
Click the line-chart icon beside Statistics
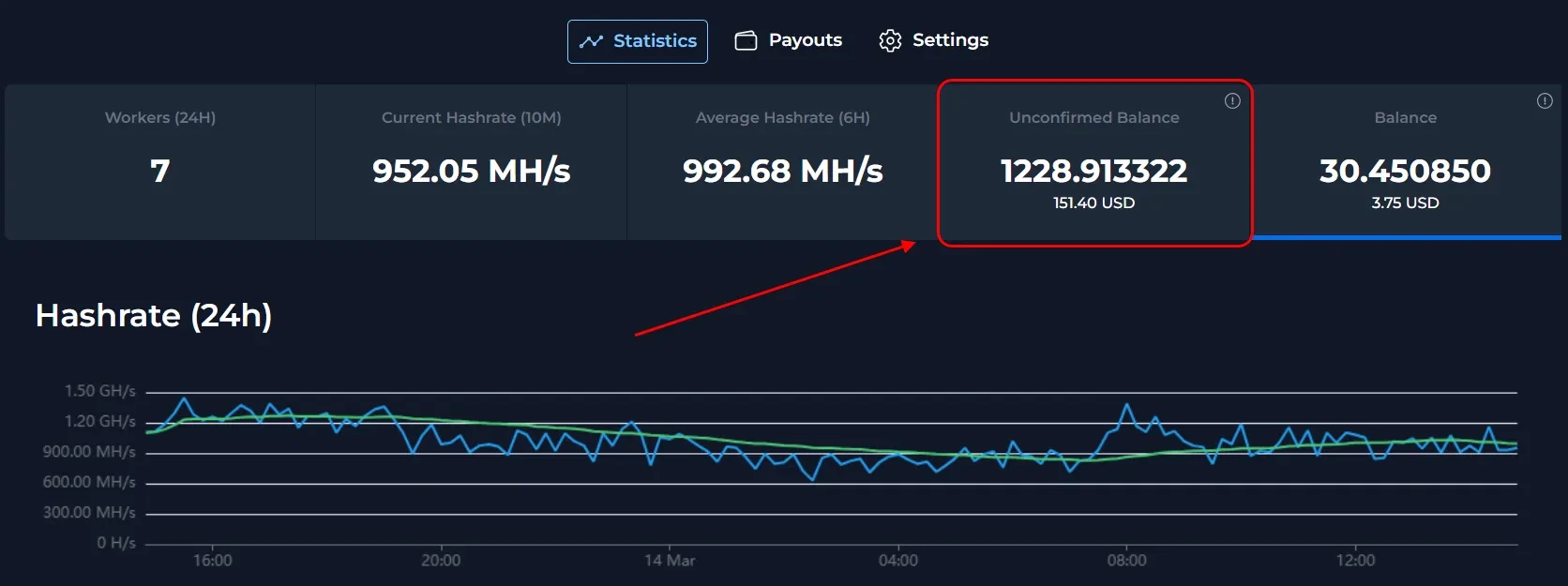[x=591, y=41]
